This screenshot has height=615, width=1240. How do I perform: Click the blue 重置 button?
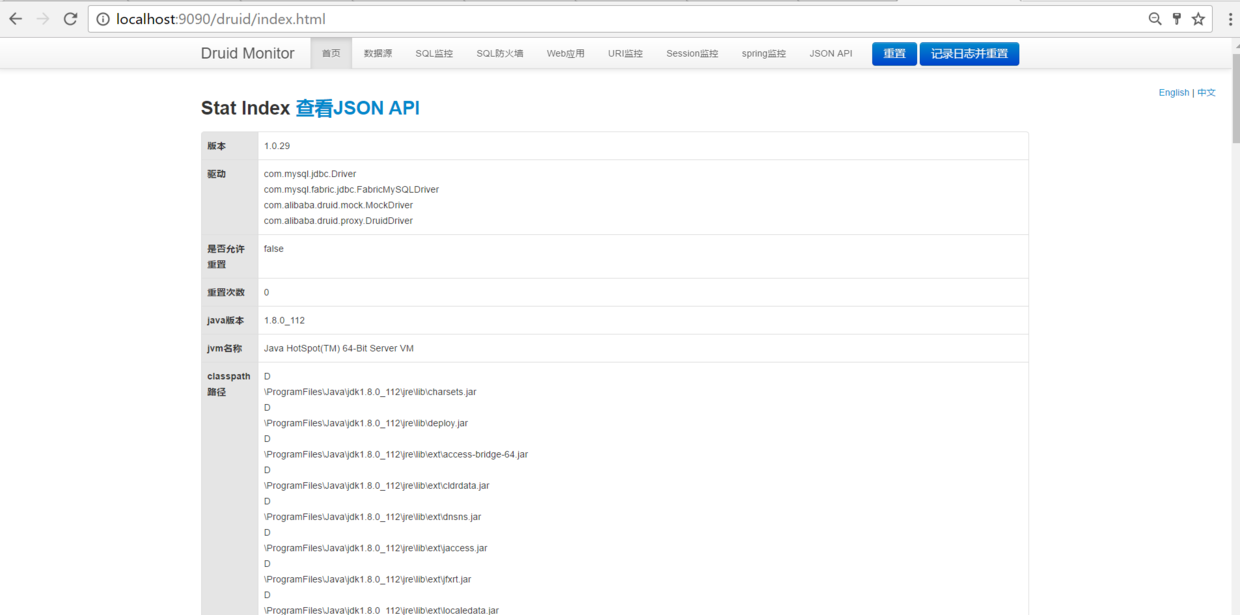click(894, 54)
